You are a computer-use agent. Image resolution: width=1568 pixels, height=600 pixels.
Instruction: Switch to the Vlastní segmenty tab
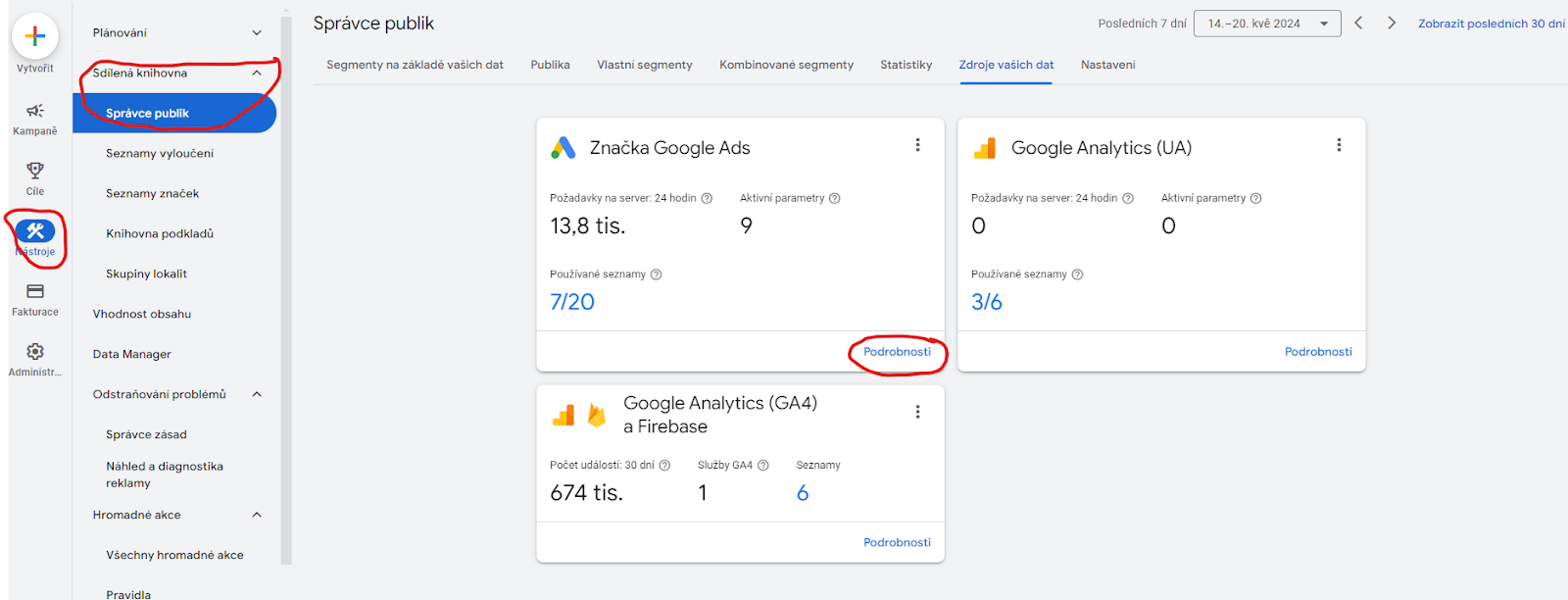coord(645,65)
